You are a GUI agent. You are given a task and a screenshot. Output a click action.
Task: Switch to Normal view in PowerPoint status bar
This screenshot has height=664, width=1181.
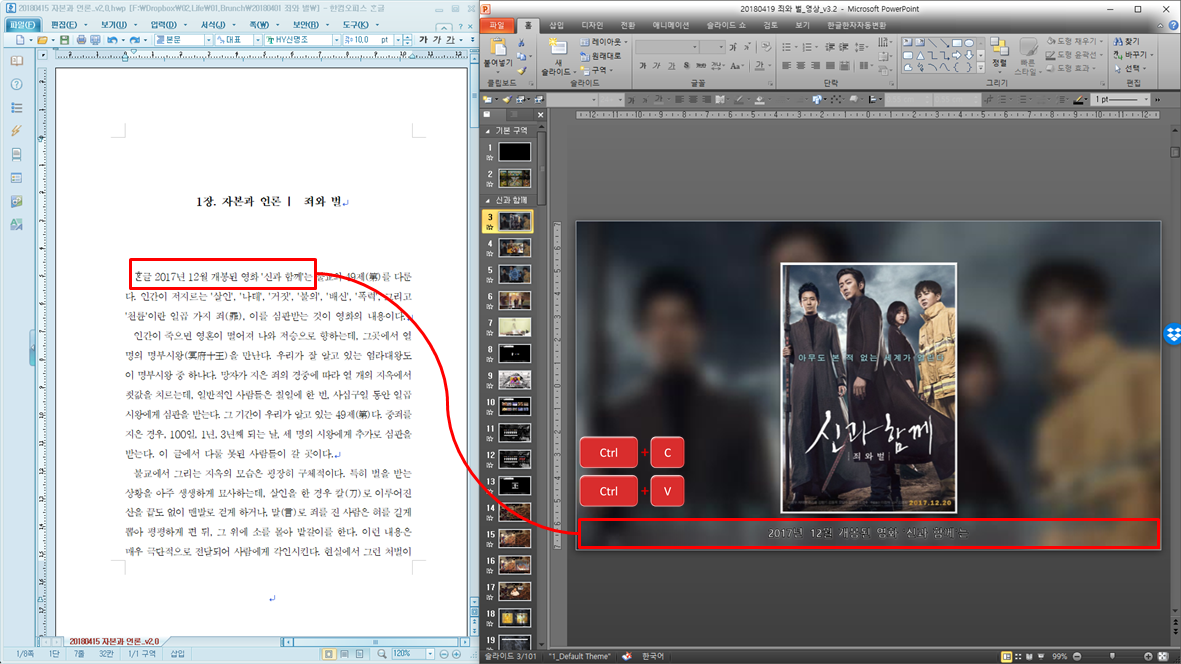point(1006,656)
